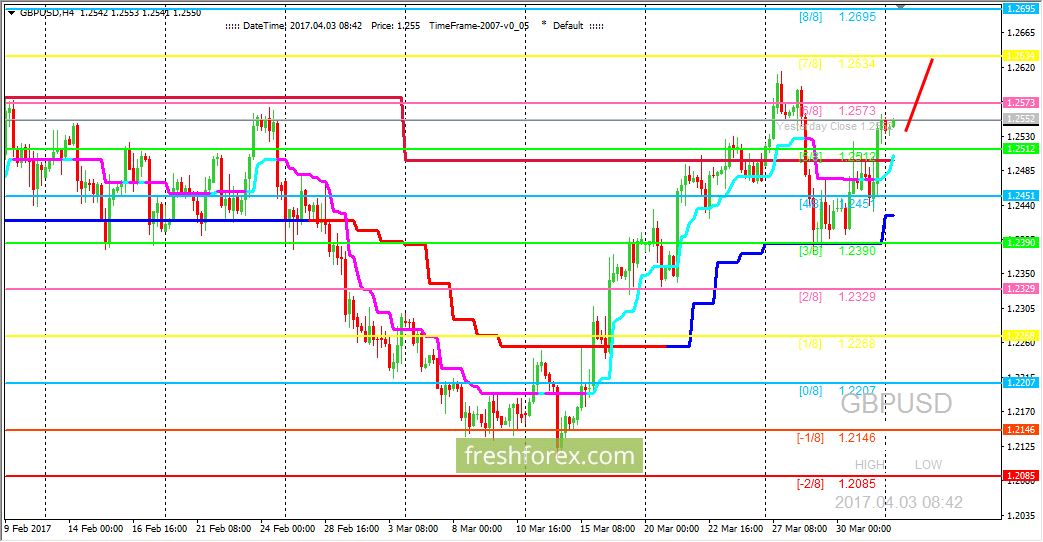1043x542 pixels.
Task: Click the orange 1.2146 tag on price axis
Action: [1021, 430]
